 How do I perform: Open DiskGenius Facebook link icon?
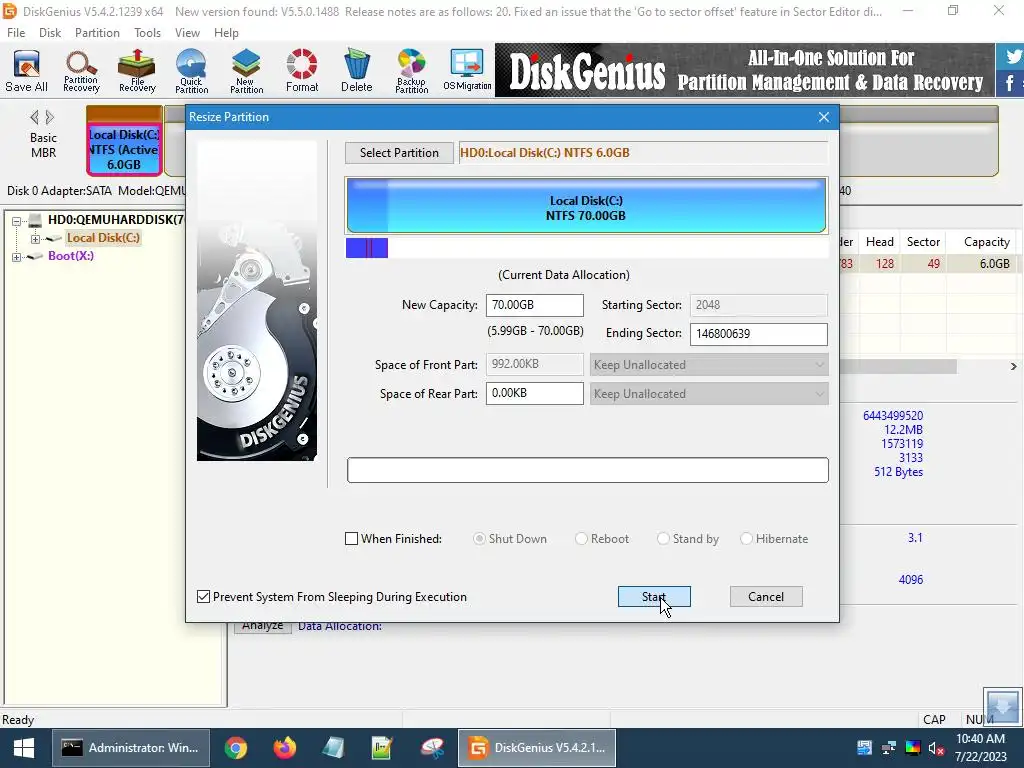[x=1010, y=84]
